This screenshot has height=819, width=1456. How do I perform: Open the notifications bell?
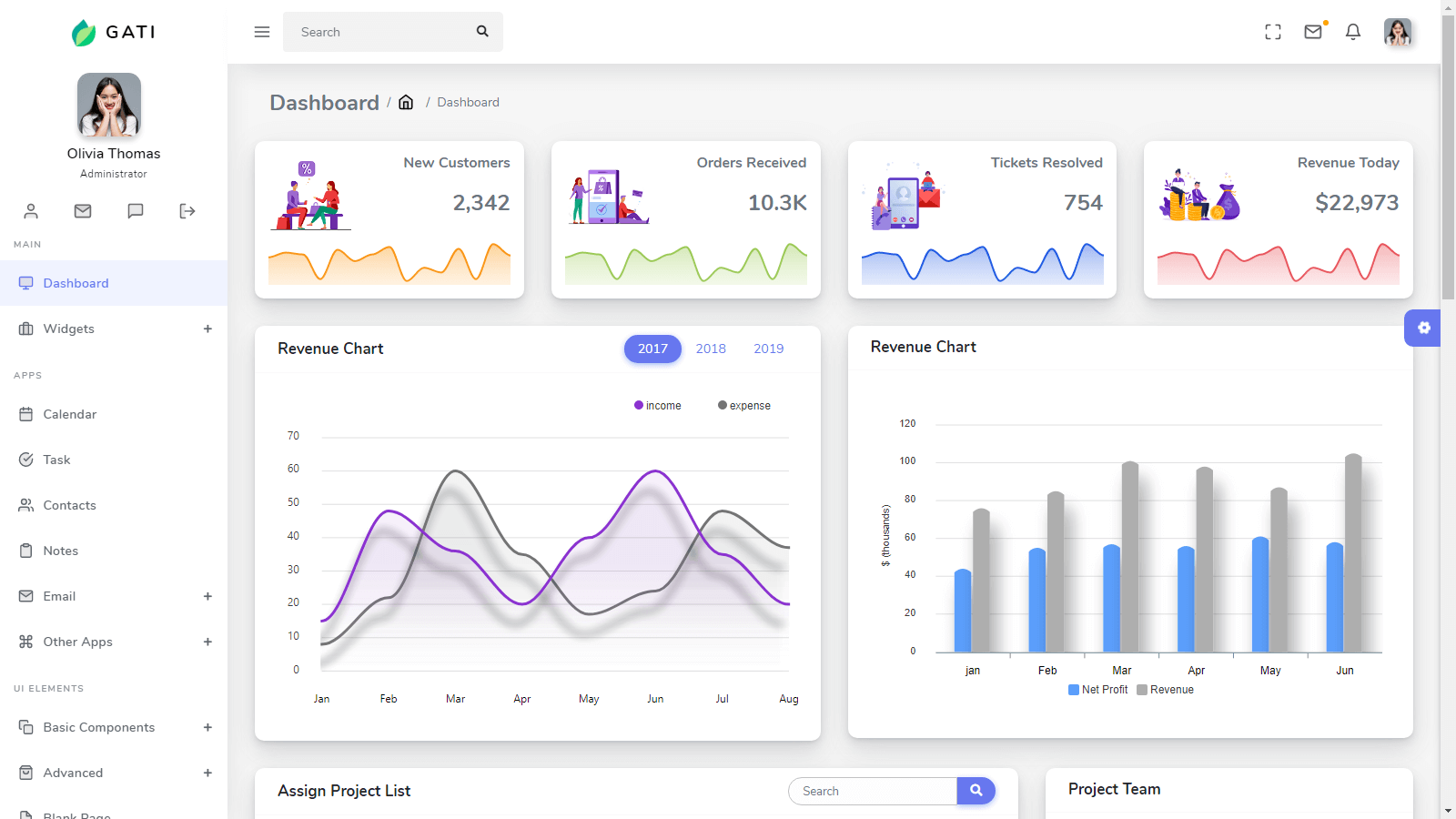tap(1353, 32)
